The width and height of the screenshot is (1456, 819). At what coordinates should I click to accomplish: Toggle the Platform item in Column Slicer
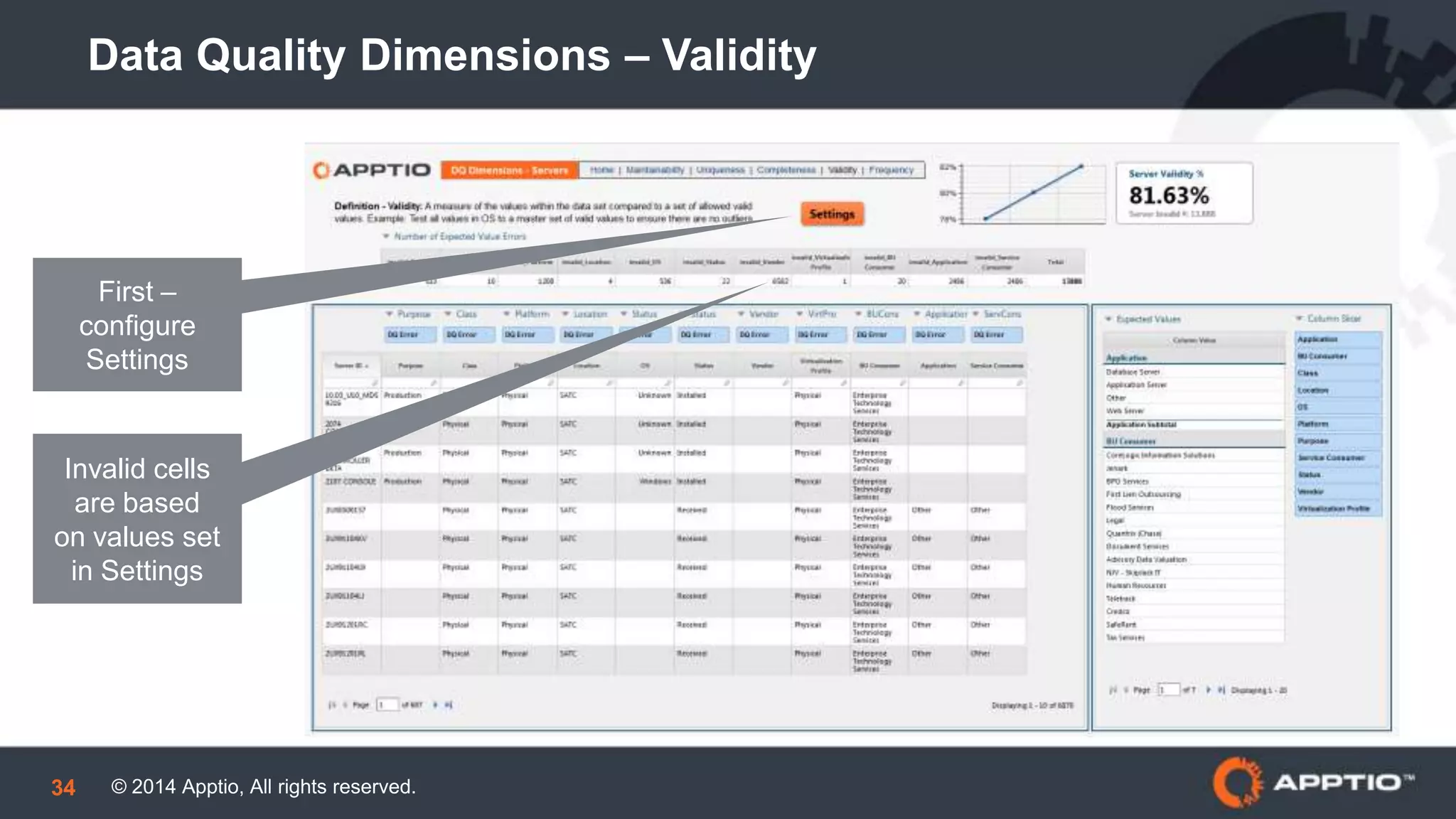coord(1339,424)
